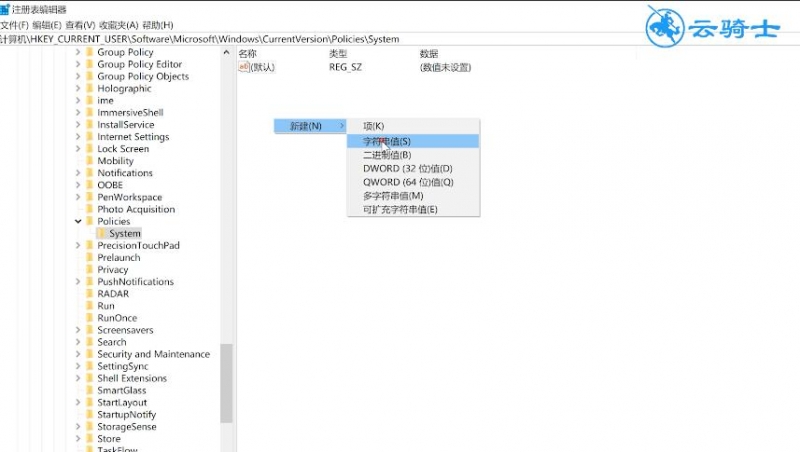The height and width of the screenshot is (452, 800).
Task: Select the Photo Acquisition tree key
Action: tap(136, 209)
